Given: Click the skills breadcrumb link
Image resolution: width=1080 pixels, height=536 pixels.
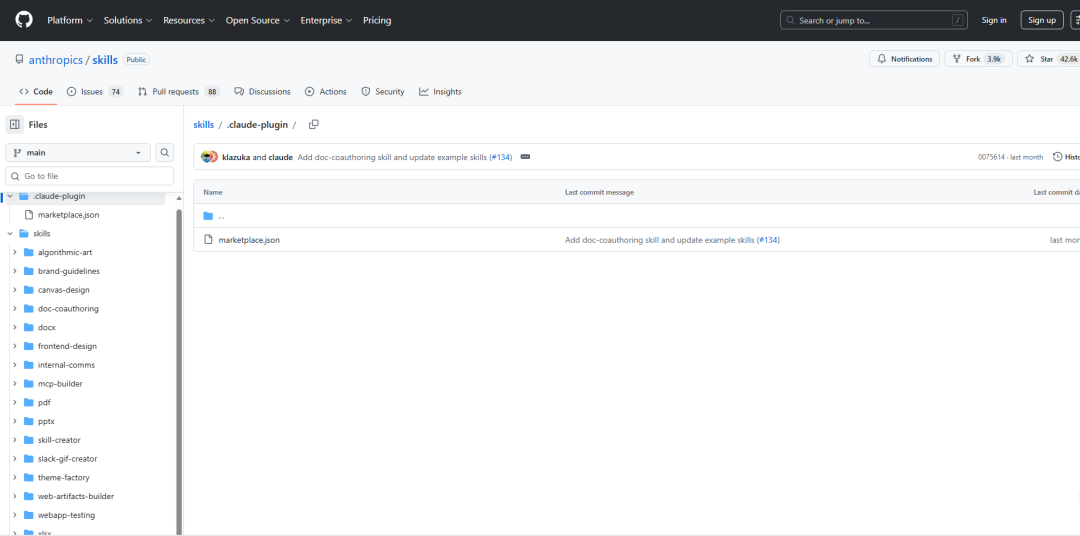Looking at the screenshot, I should point(204,125).
